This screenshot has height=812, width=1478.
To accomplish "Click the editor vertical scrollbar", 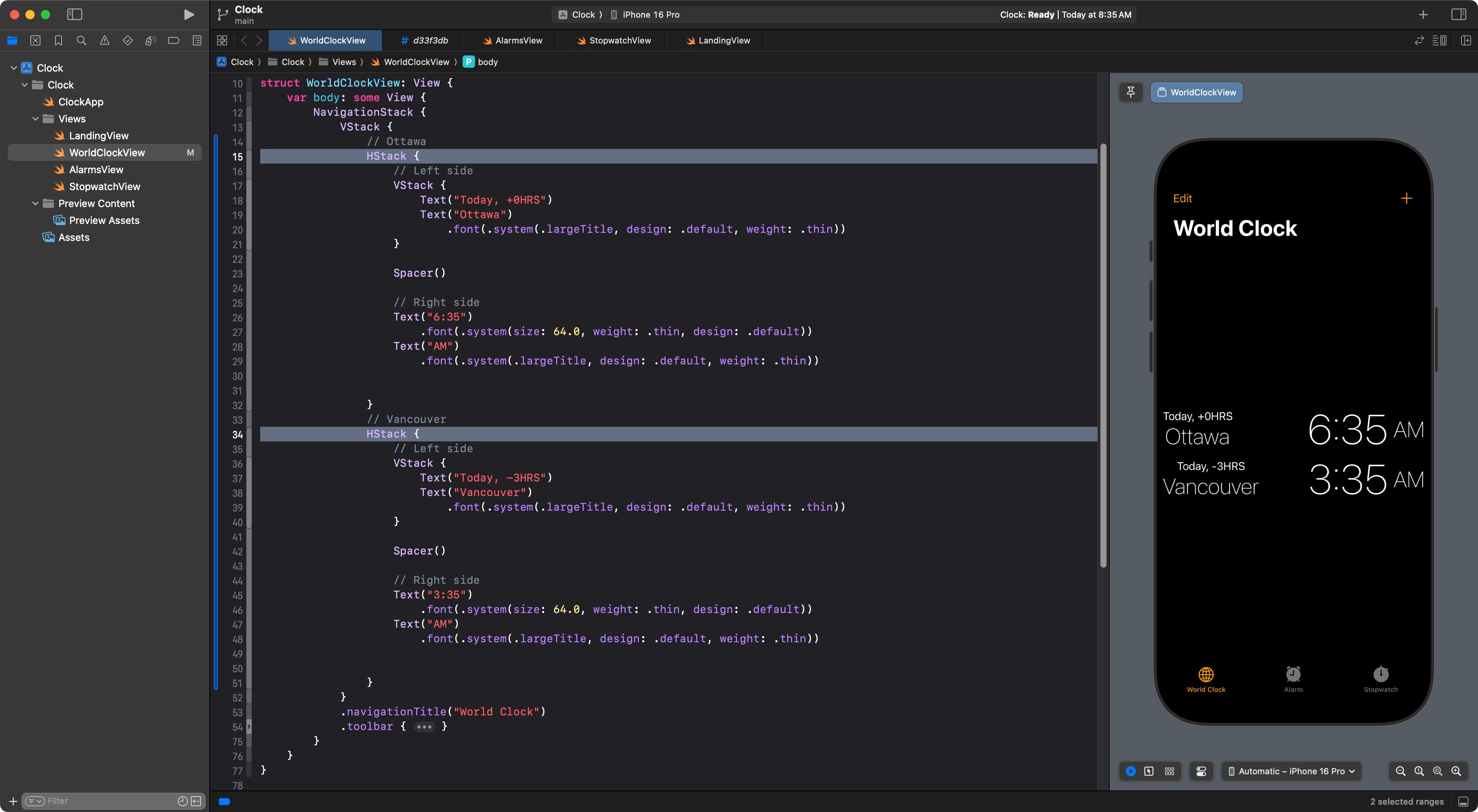I will coord(1103,356).
